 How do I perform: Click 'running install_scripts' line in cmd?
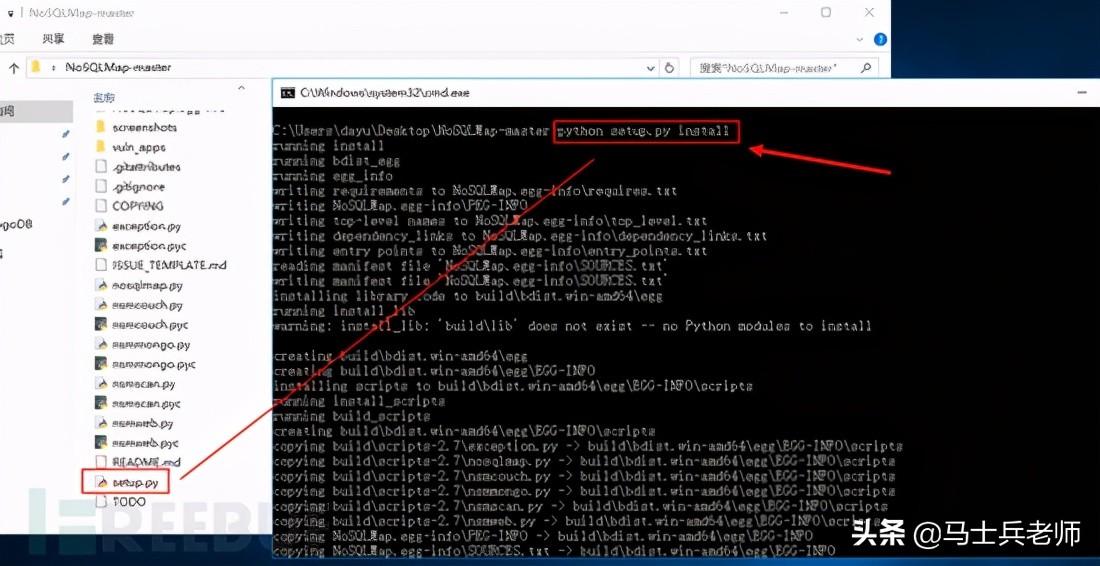(359, 401)
